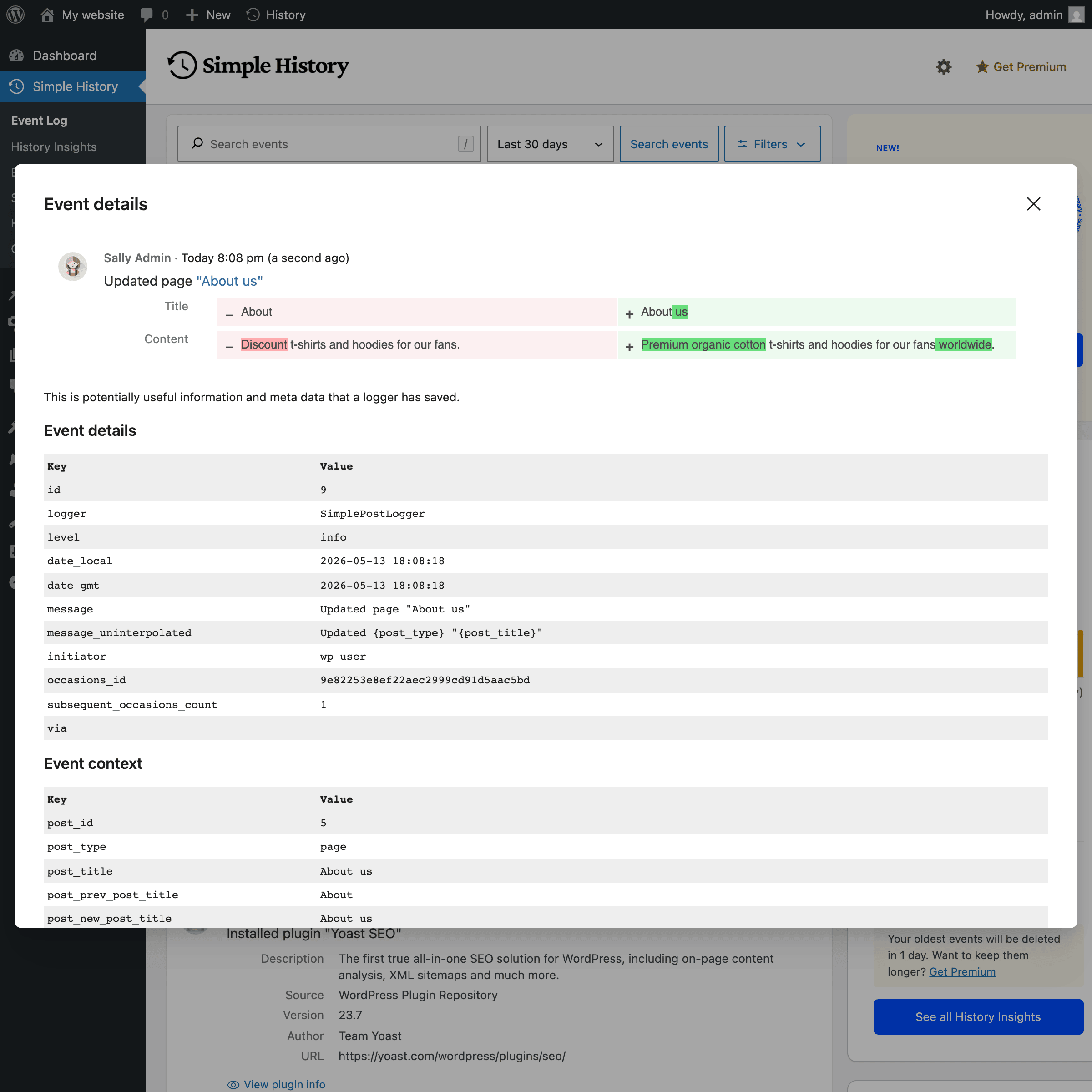Click View plugin info link
The height and width of the screenshot is (1092, 1092).
[x=276, y=1084]
